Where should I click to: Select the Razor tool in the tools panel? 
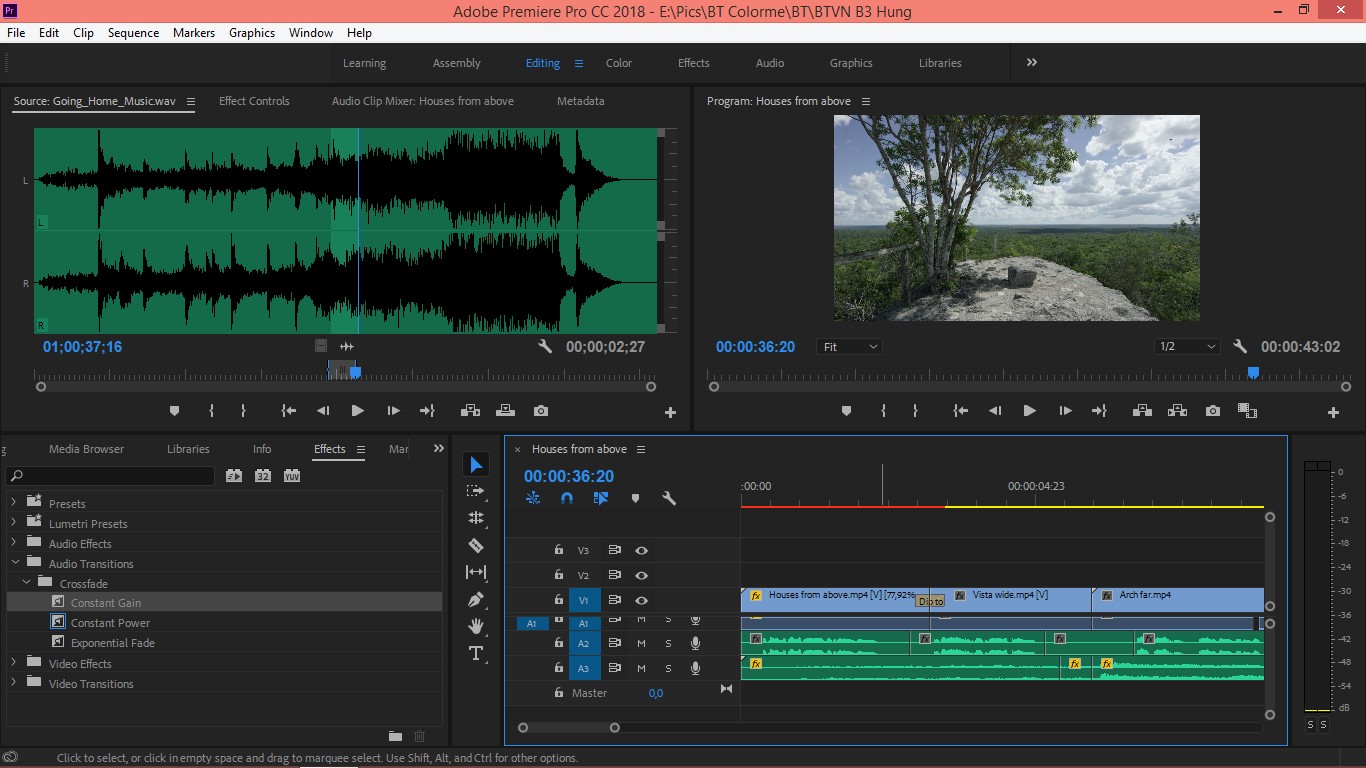(476, 545)
